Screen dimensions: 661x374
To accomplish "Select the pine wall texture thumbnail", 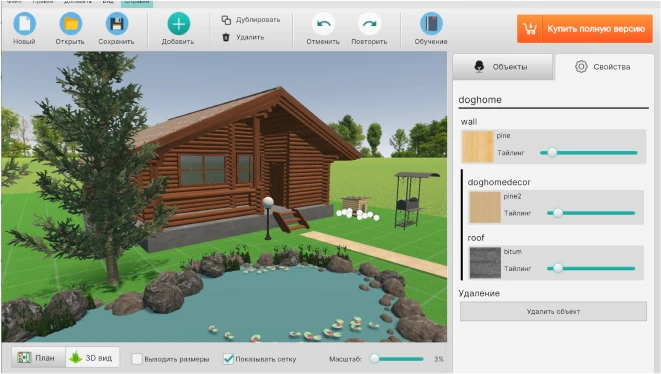I will point(478,147).
